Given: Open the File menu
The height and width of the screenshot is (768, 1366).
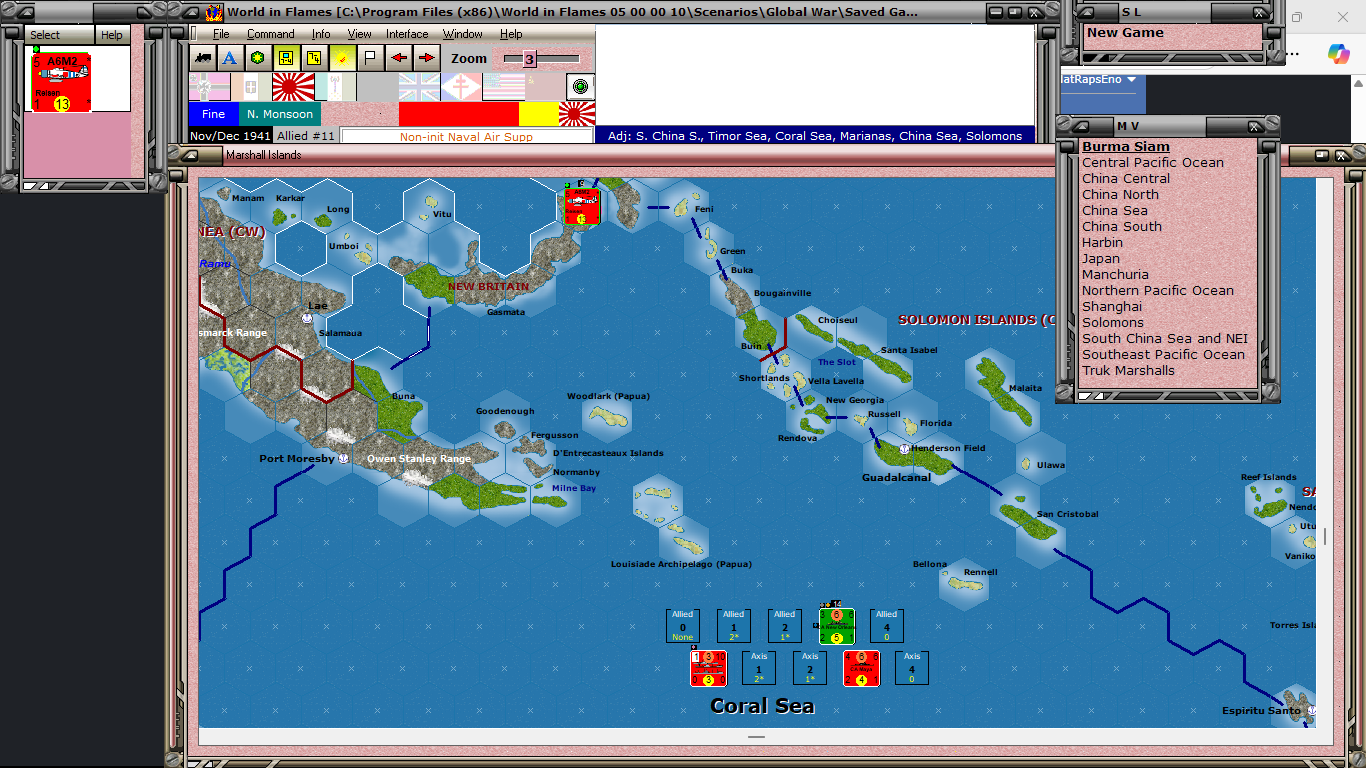Looking at the screenshot, I should (221, 34).
